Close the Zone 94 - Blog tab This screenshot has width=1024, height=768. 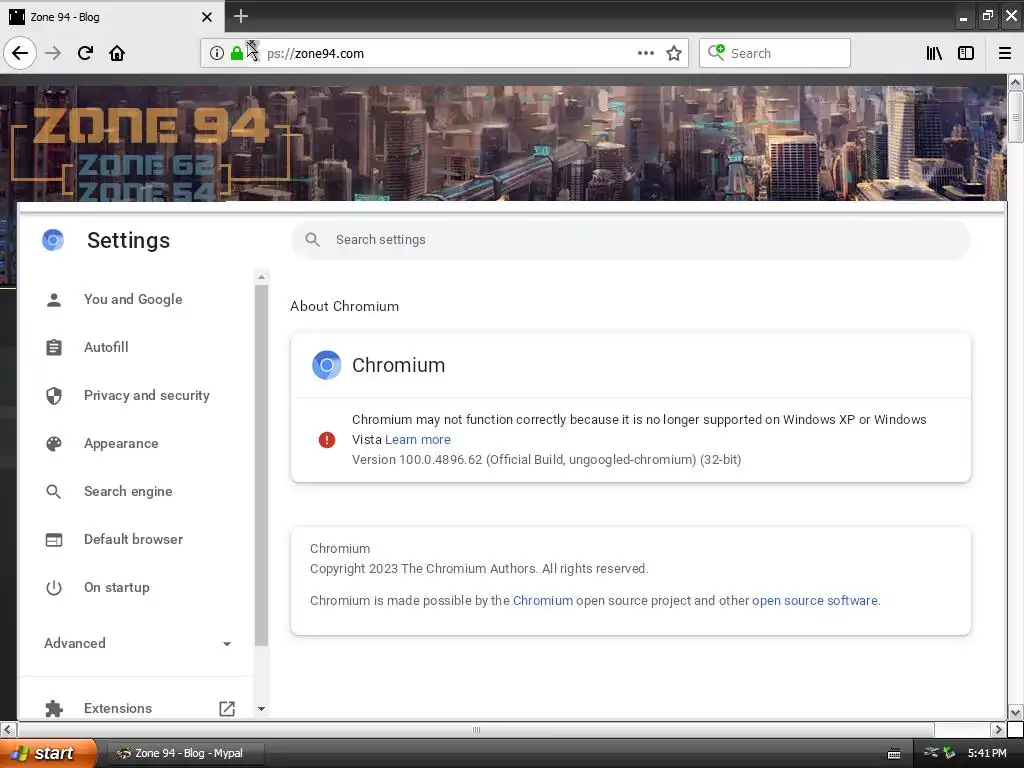coord(206,17)
